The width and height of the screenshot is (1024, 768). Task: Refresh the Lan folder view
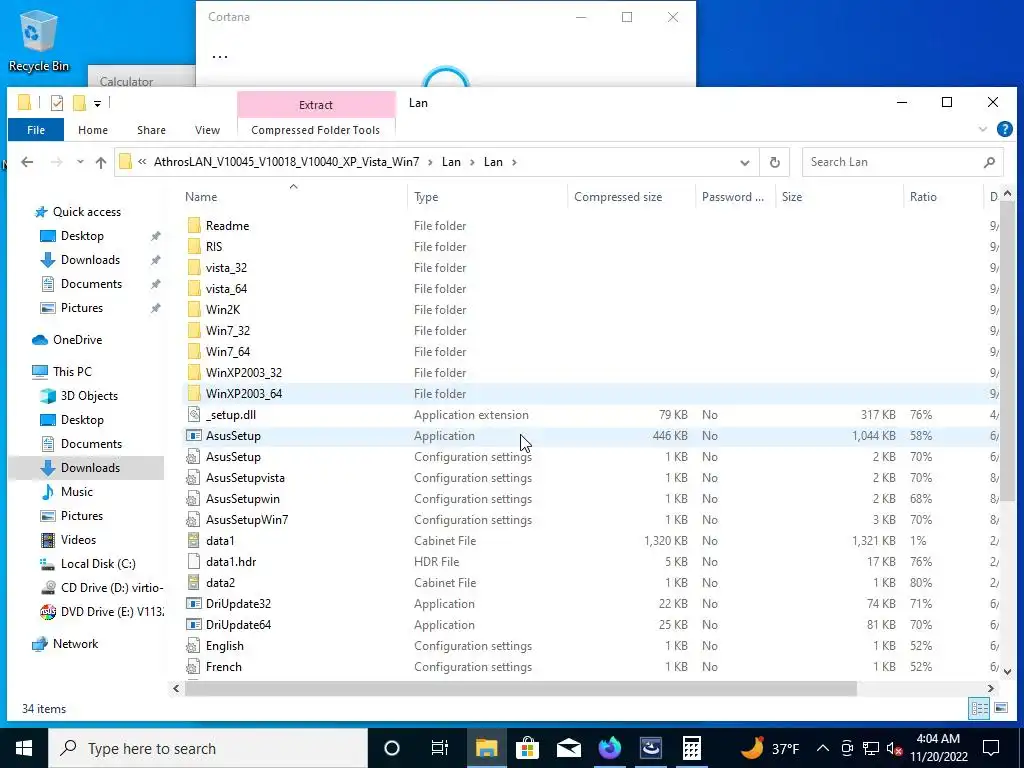click(x=775, y=162)
